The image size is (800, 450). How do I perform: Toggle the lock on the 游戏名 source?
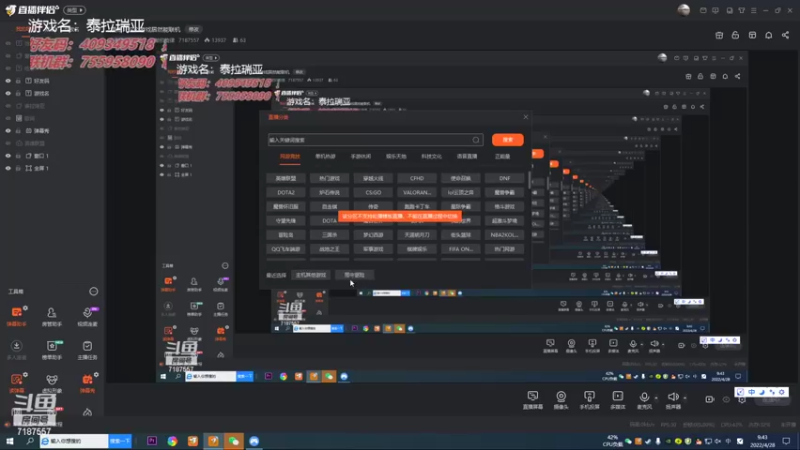tap(18, 93)
